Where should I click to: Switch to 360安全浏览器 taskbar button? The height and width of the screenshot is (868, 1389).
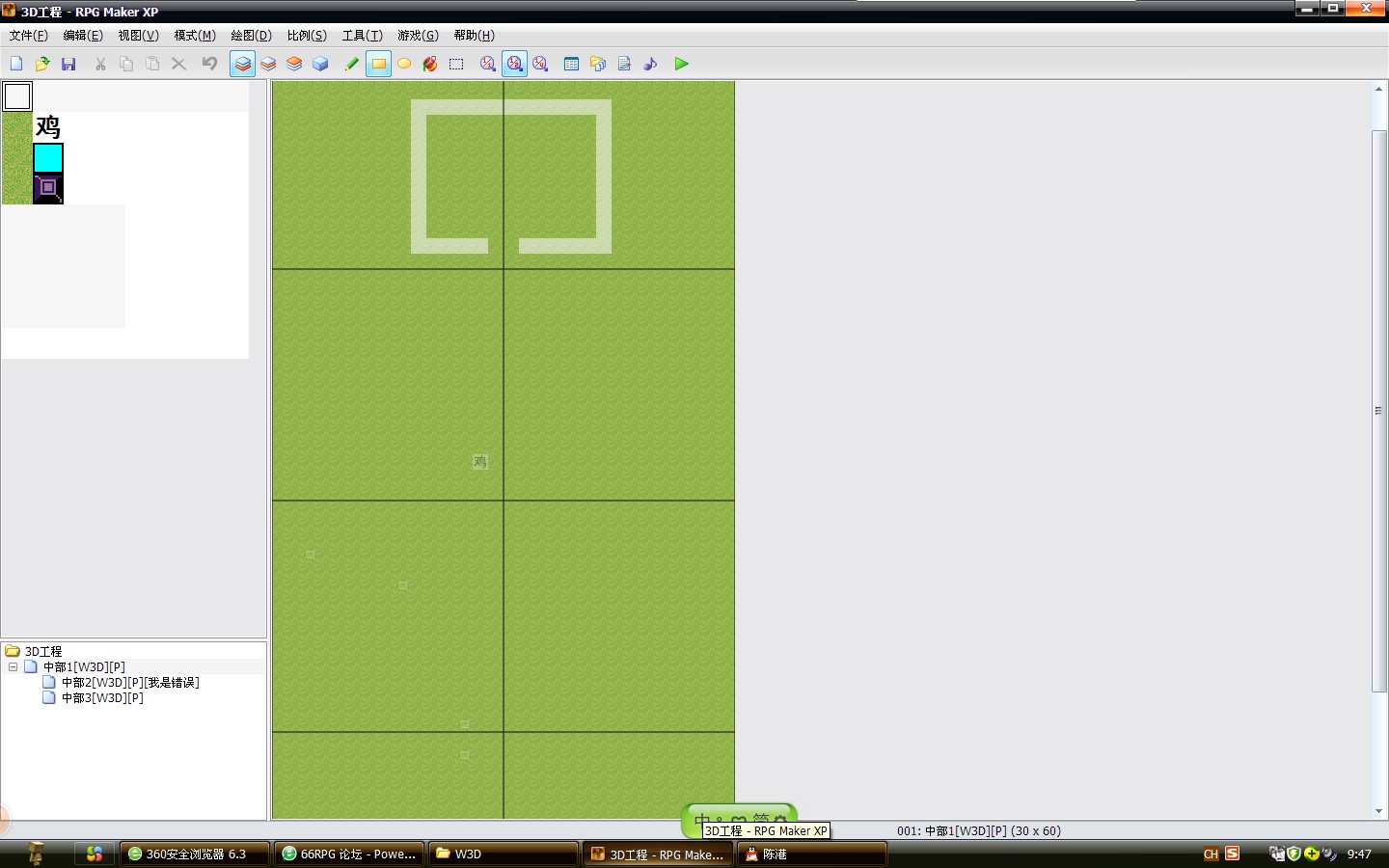coord(195,854)
